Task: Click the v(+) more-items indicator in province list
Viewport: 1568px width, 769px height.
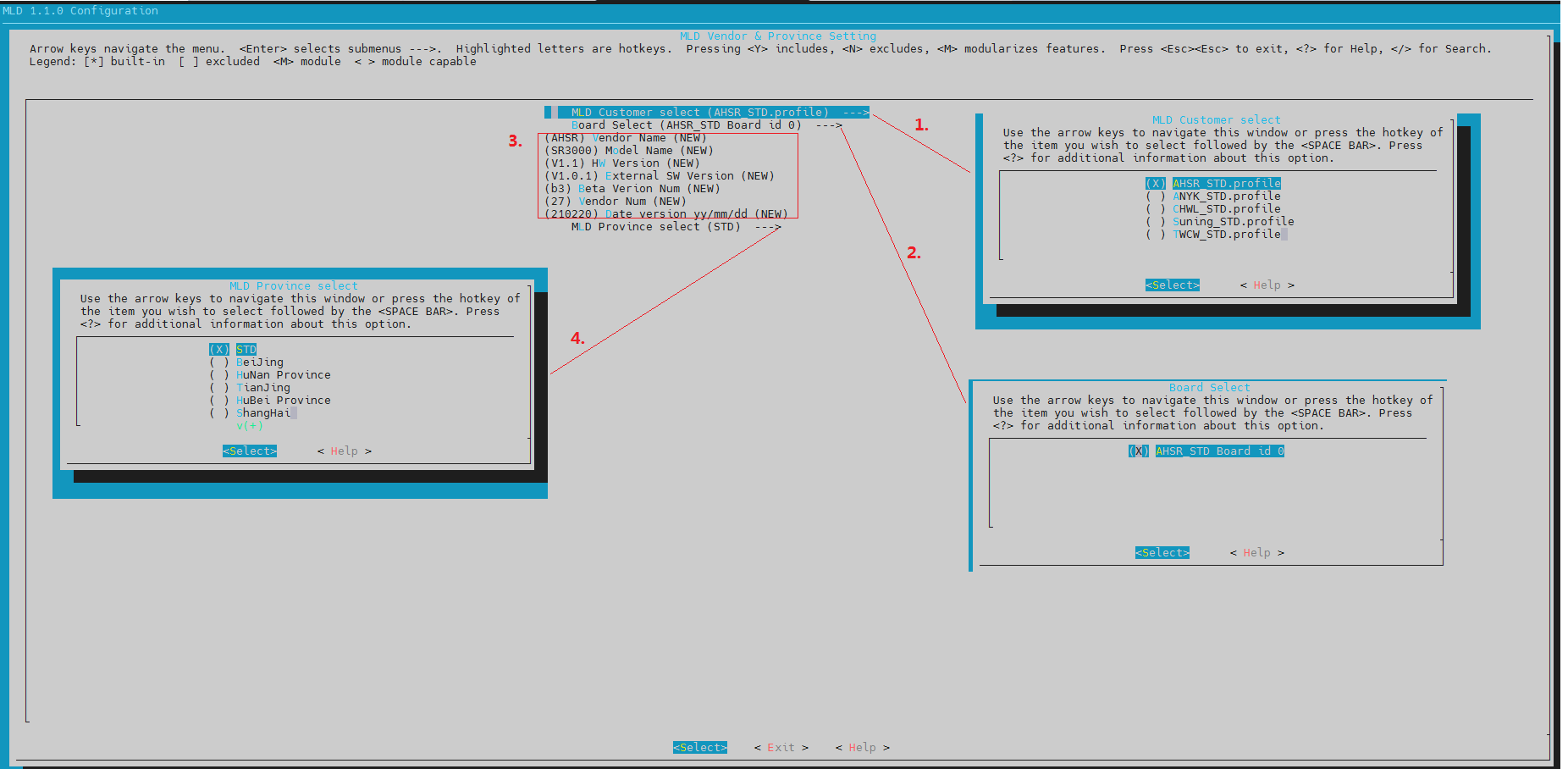Action: (x=249, y=425)
